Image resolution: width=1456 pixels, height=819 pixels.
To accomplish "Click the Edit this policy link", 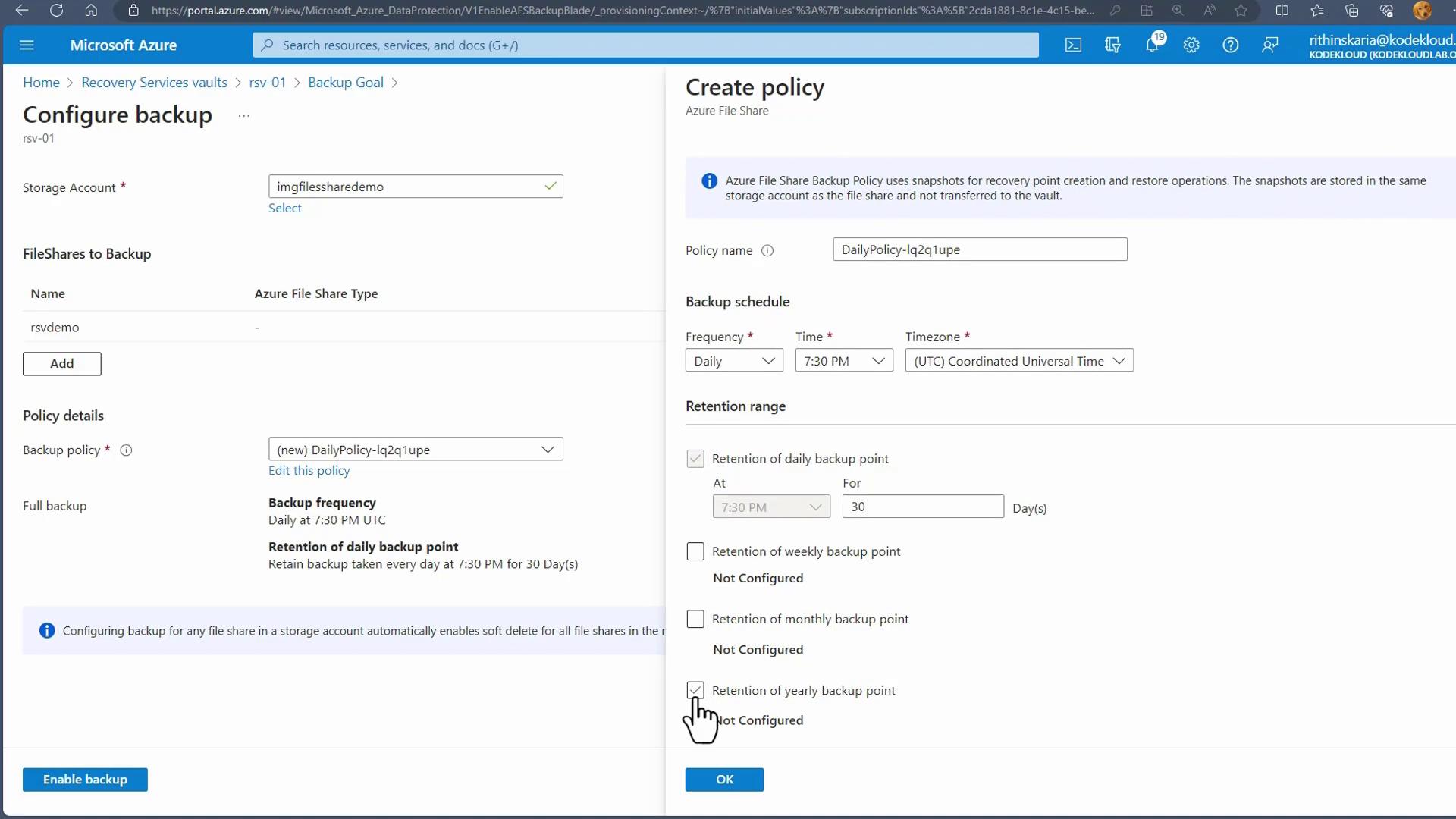I will 309,471.
